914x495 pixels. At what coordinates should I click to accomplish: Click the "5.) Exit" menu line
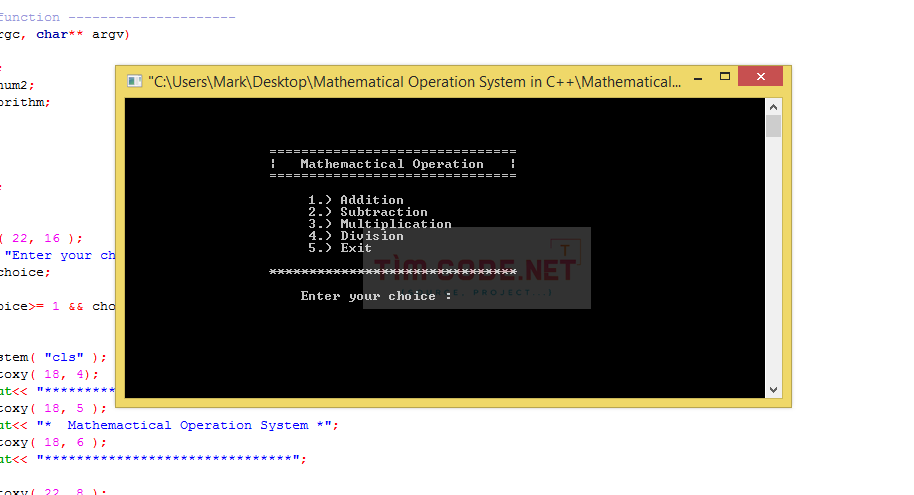point(340,248)
